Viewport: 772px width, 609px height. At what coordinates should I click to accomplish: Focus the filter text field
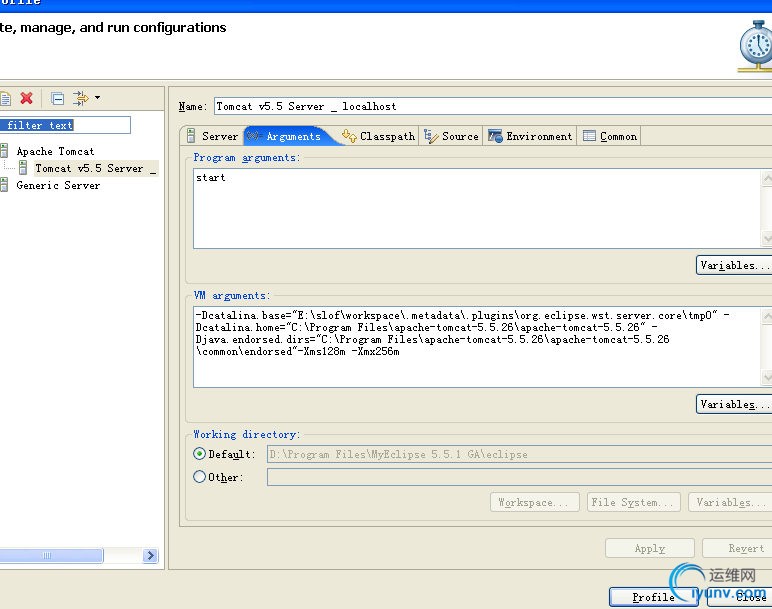[65, 125]
